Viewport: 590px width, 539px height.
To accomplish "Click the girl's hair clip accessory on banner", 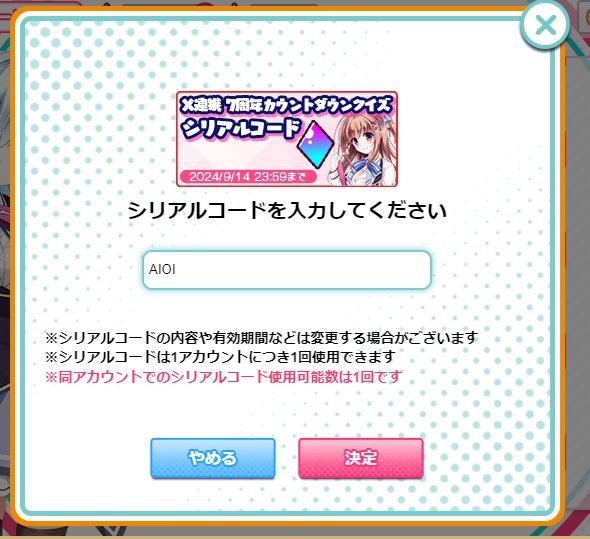I will [377, 125].
